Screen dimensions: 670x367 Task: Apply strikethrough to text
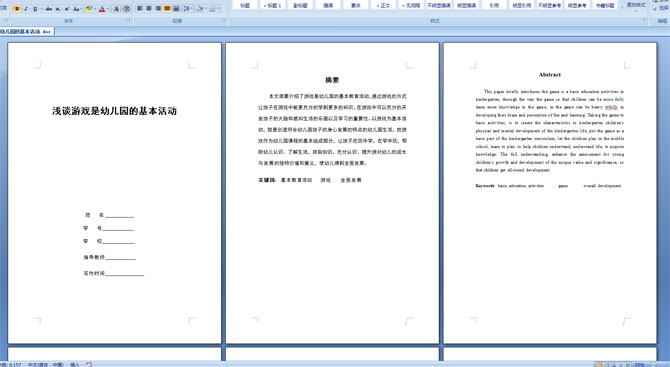[49, 9]
